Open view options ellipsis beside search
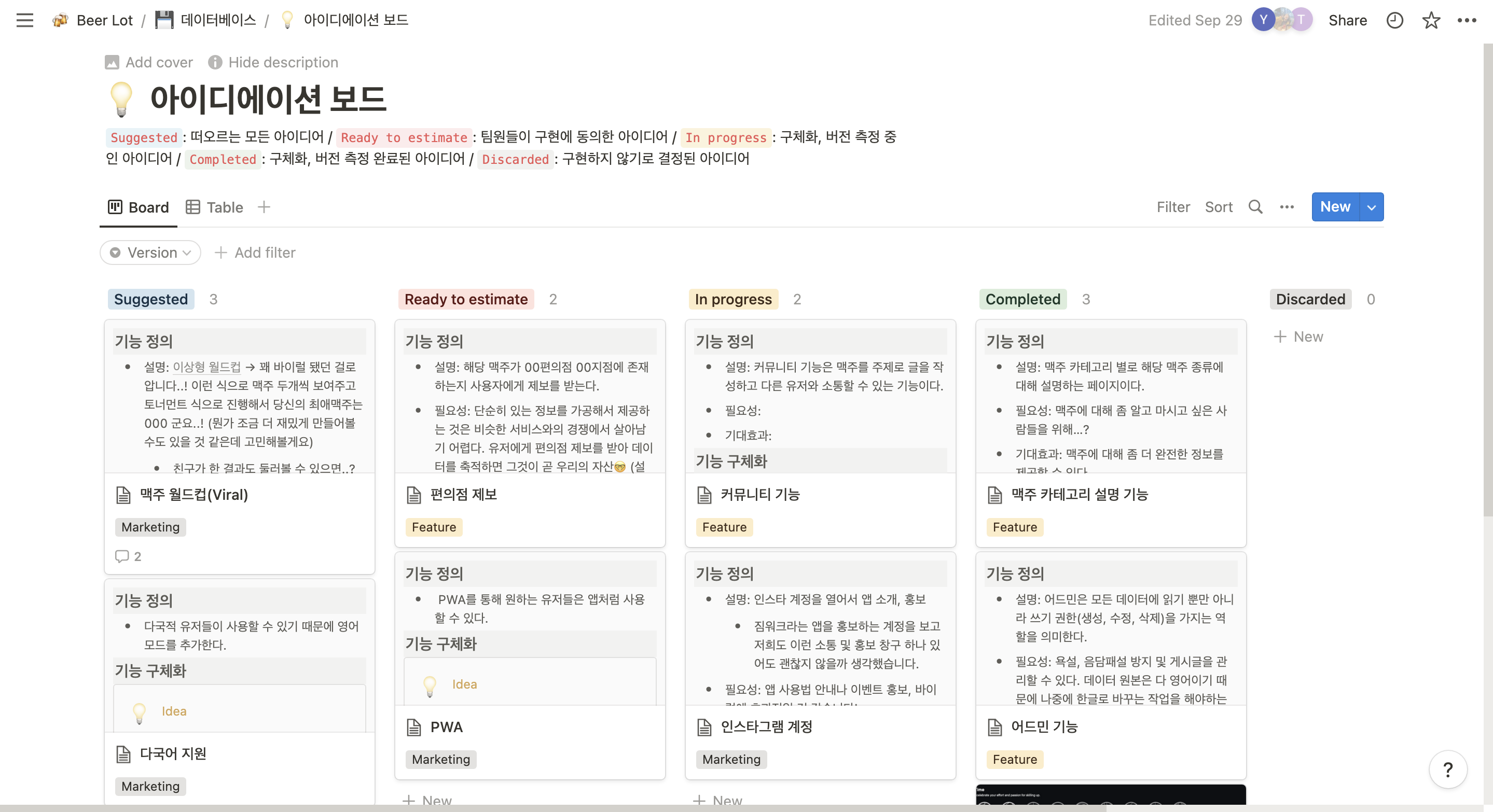This screenshot has width=1493, height=812. 1286,207
